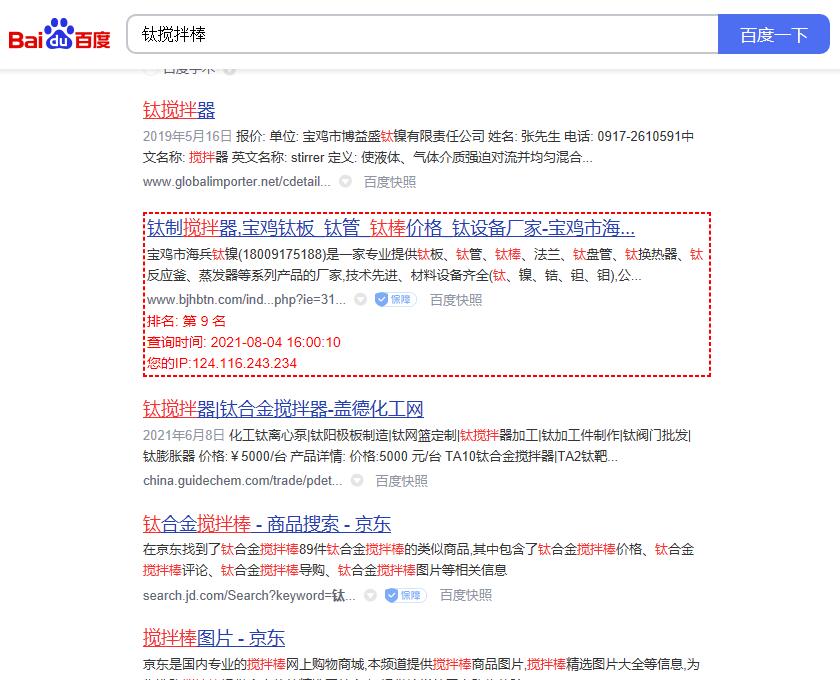The width and height of the screenshot is (840, 680).
Task: Open 钛合金搅拌棒 - 商品搜索 - 京东 result
Action: (267, 524)
